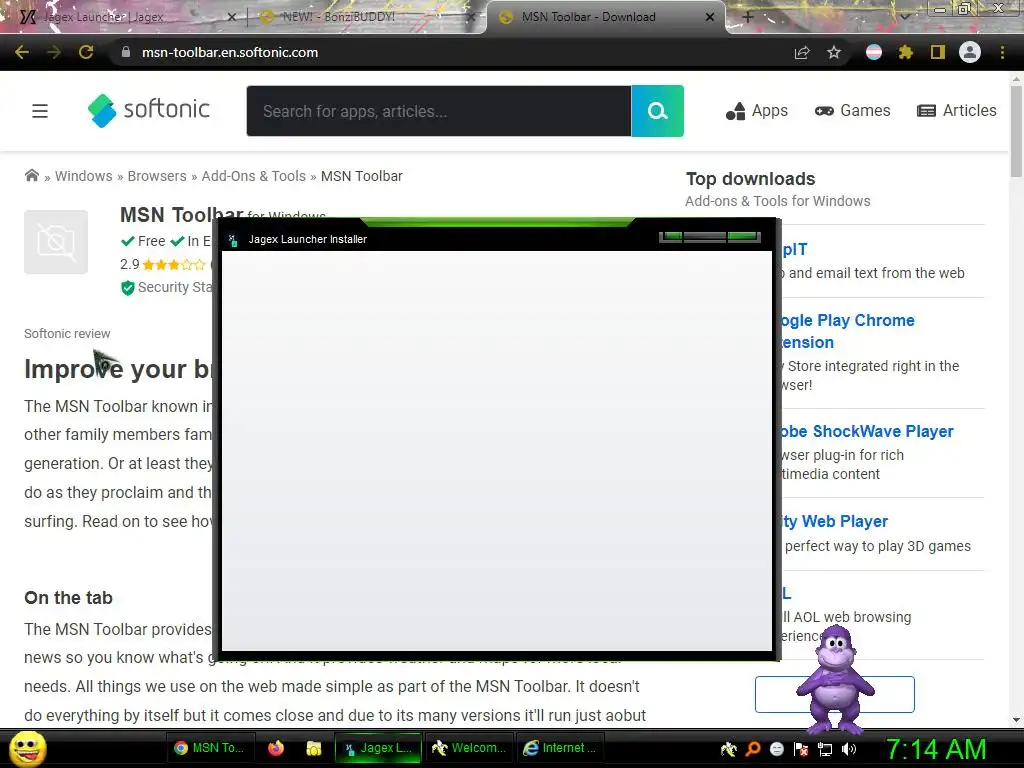Viewport: 1024px width, 768px height.
Task: Open the folder icon on taskbar
Action: tap(313, 748)
